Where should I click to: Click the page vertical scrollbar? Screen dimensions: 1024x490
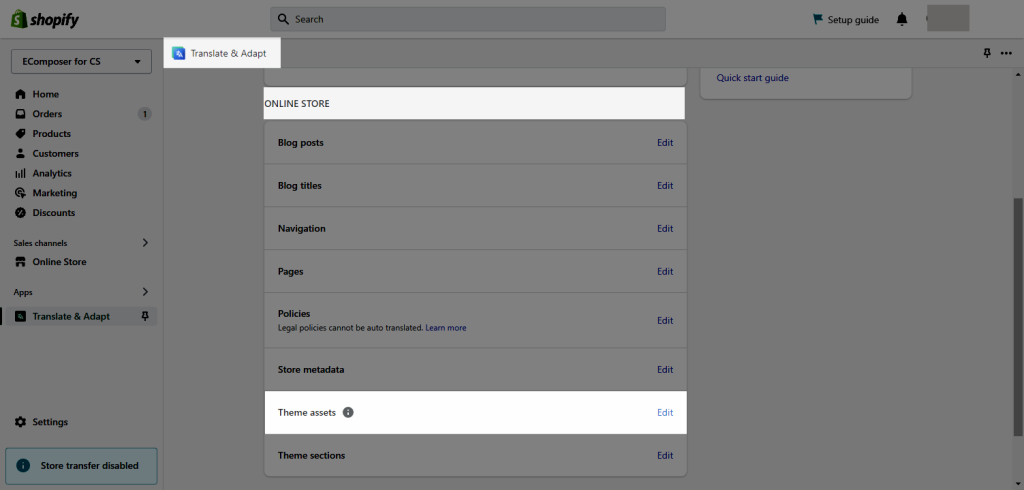[1018, 316]
